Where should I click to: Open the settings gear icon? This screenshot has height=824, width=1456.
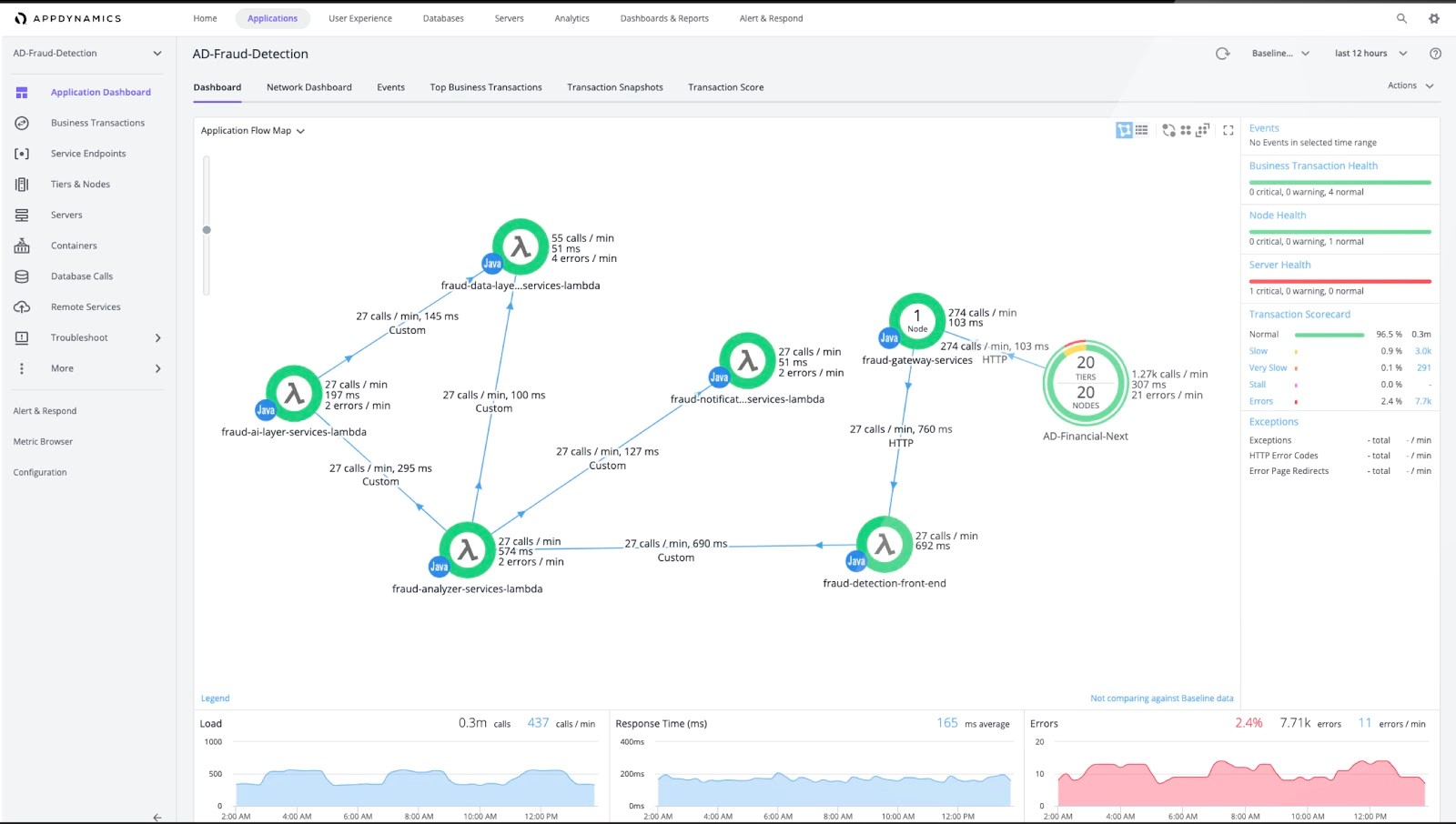pyautogui.click(x=1434, y=18)
